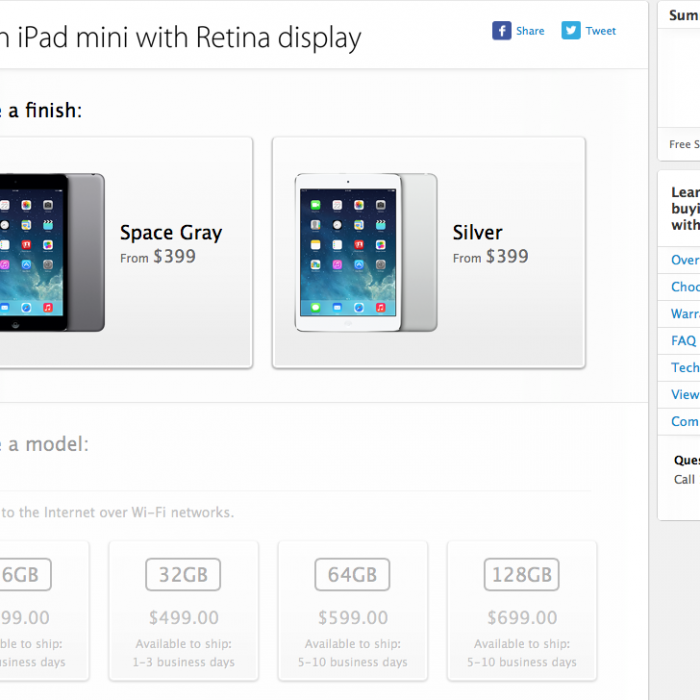Click the Share text link
This screenshot has width=700, height=700.
(x=530, y=31)
